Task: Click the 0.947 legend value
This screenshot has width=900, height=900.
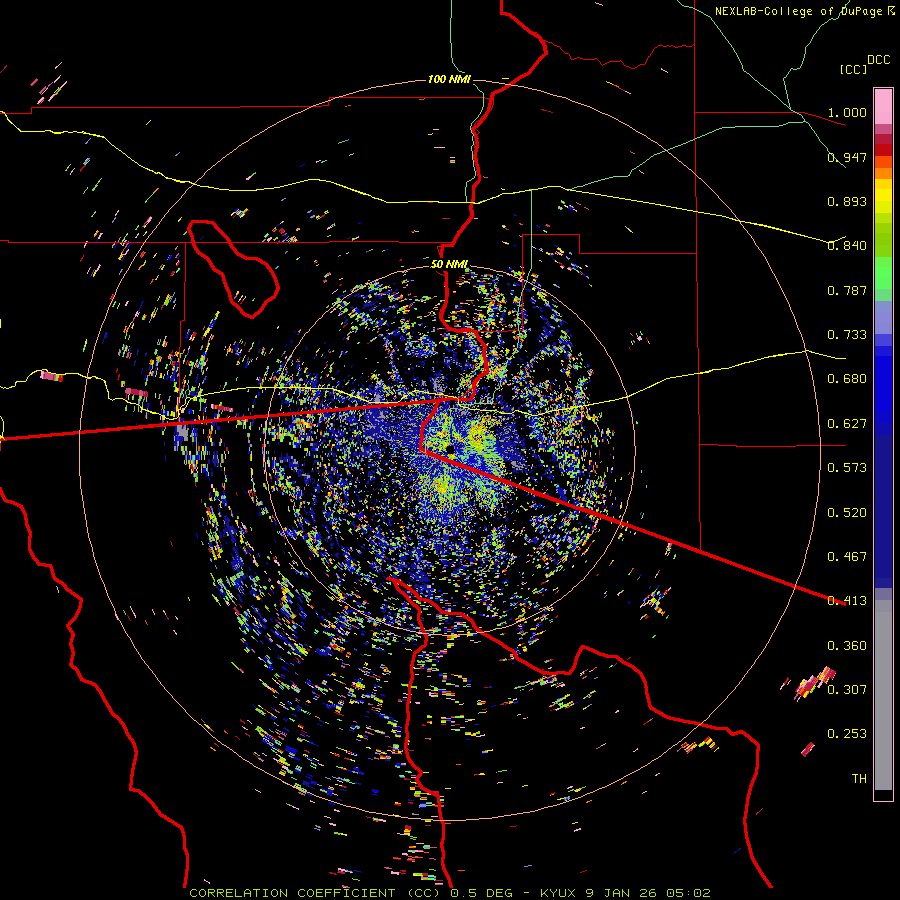Action: point(847,157)
